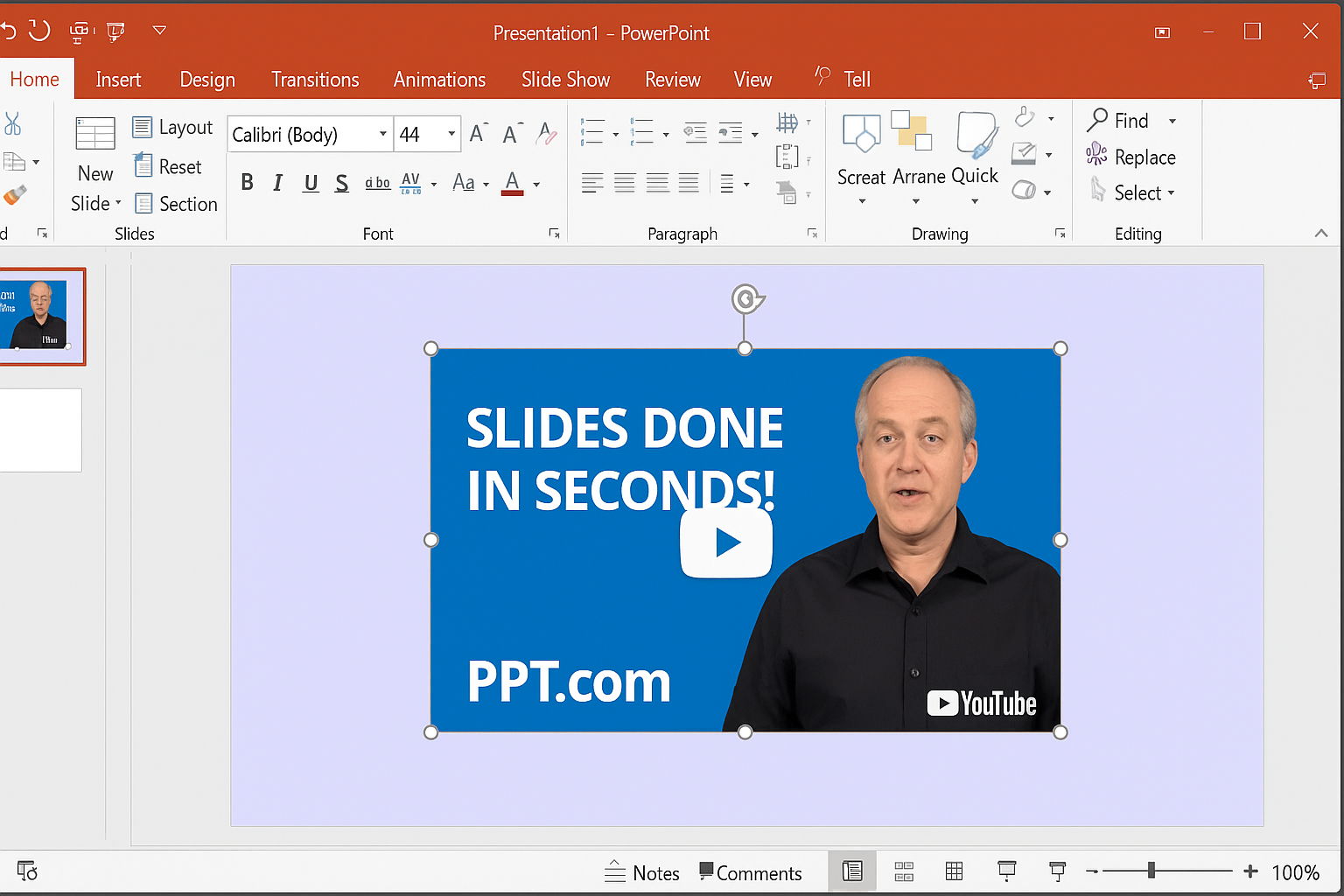This screenshot has width=1344, height=896.
Task: Open Quick Styles gallery
Action: [975, 157]
